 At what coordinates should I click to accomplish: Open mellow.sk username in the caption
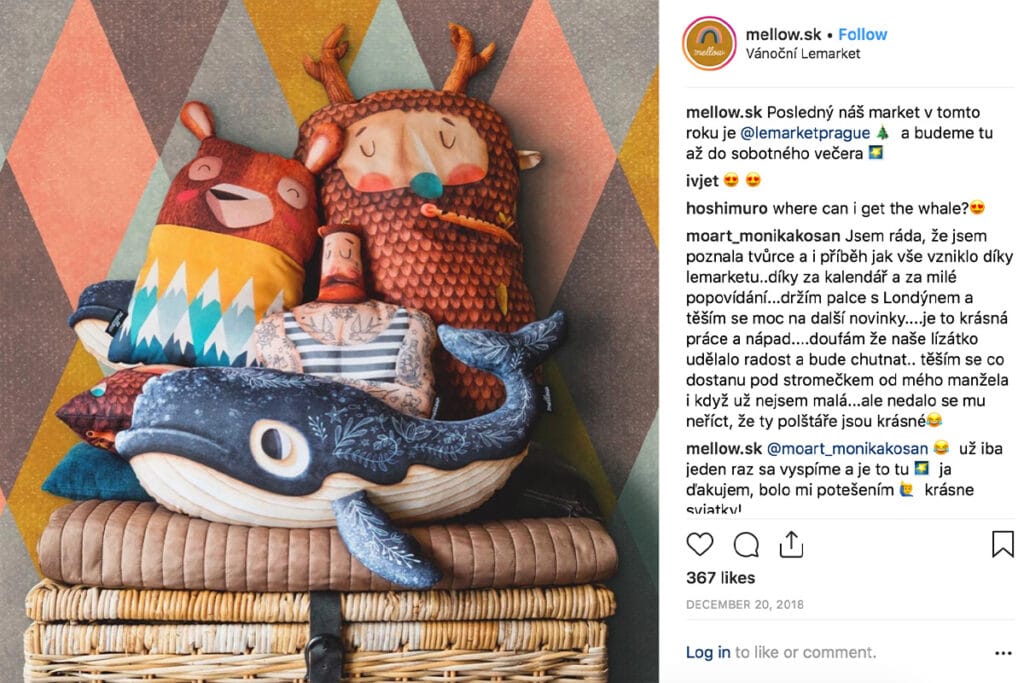point(724,112)
